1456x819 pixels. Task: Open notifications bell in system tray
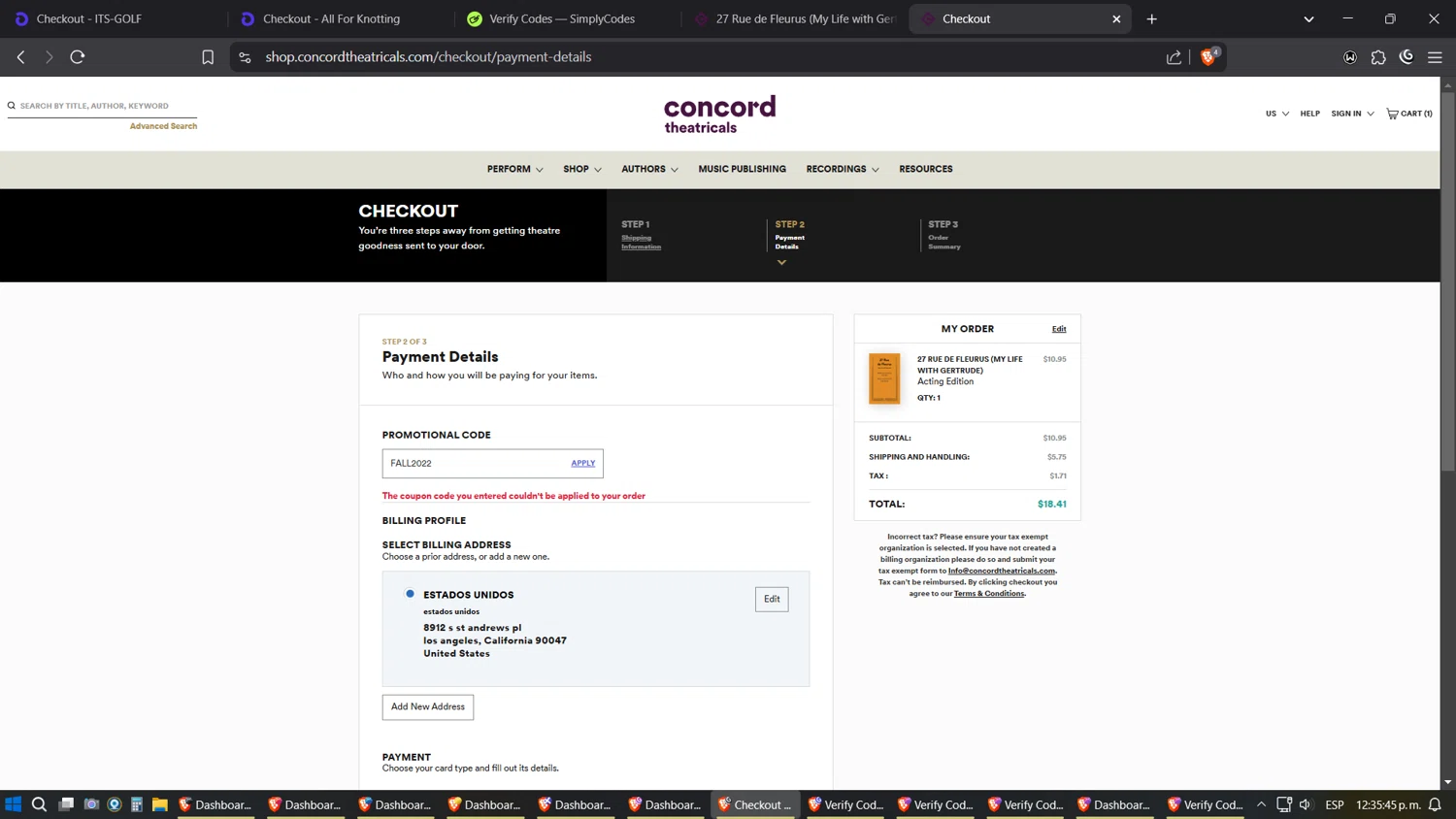tap(1435, 804)
